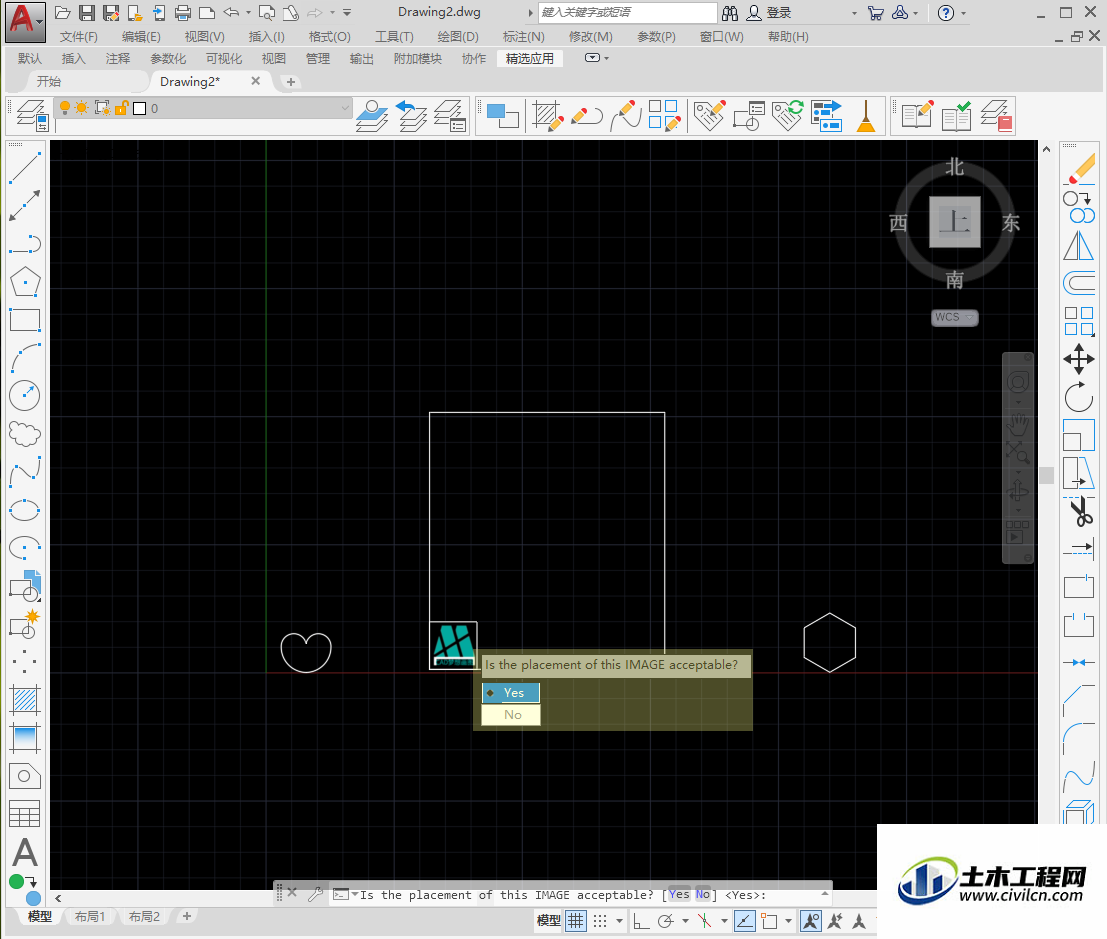Open the Hatch tool
Viewport: 1107px width, 939px height.
coord(25,700)
